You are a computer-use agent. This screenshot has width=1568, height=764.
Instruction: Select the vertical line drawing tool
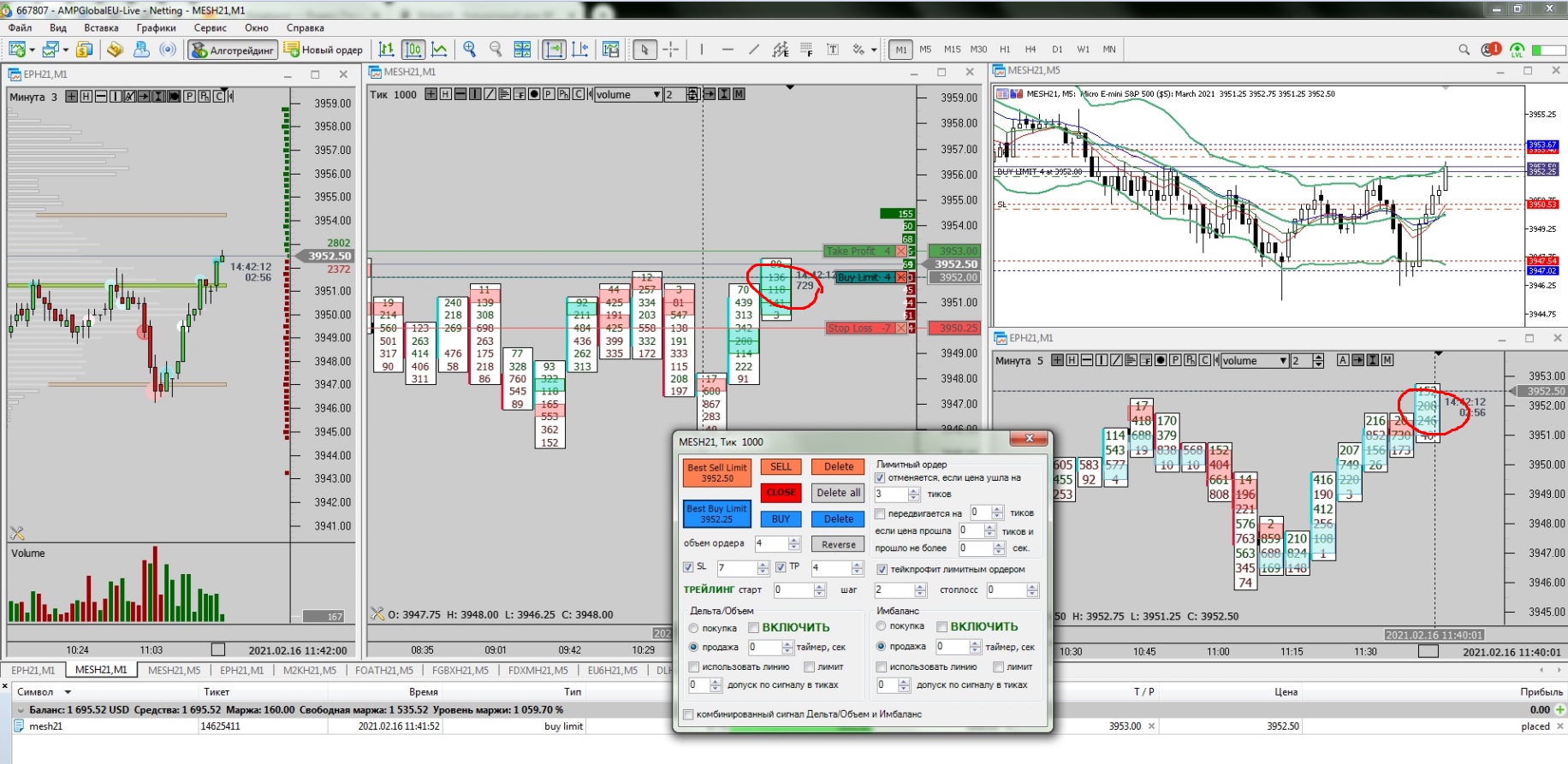pyautogui.click(x=702, y=50)
